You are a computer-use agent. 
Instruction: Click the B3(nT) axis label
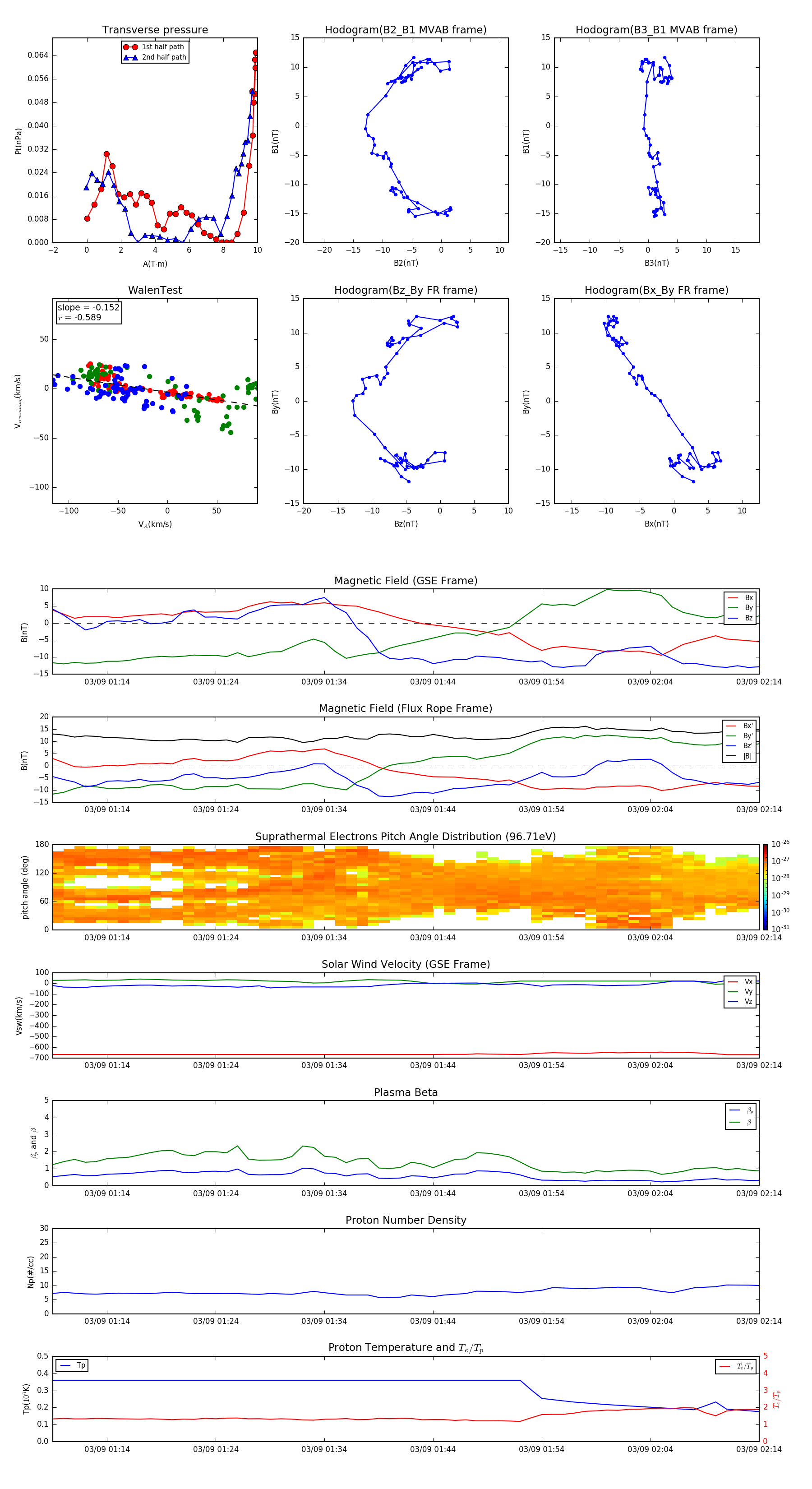[x=656, y=263]
